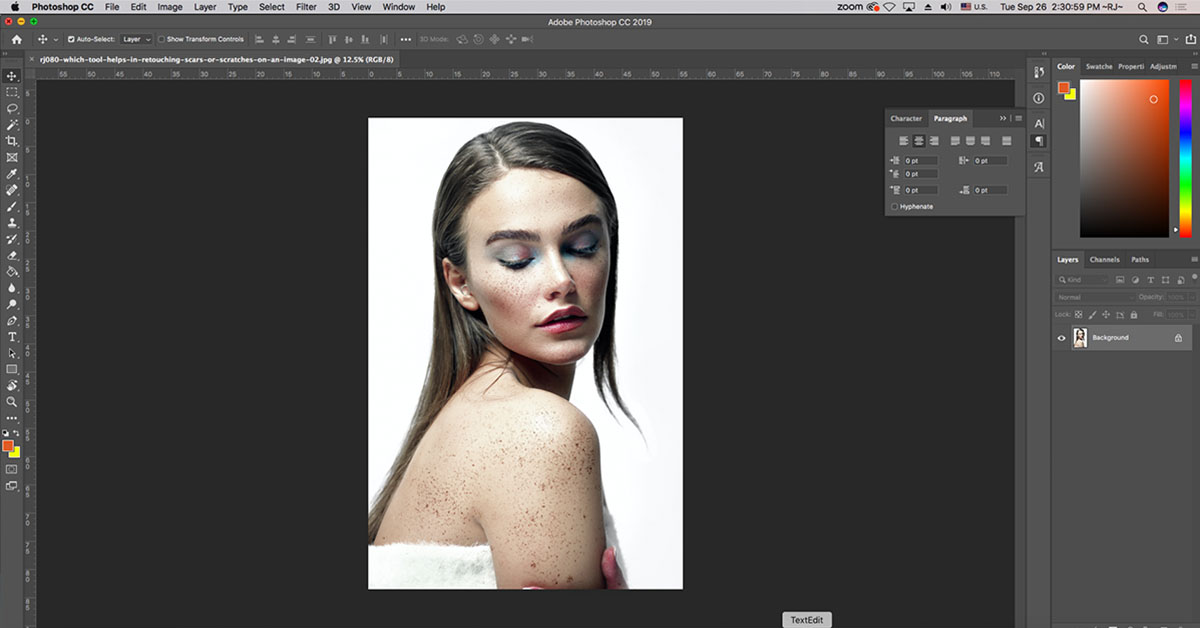
Task: Click the foreground color swatch in toolbar
Action: (x=8, y=445)
